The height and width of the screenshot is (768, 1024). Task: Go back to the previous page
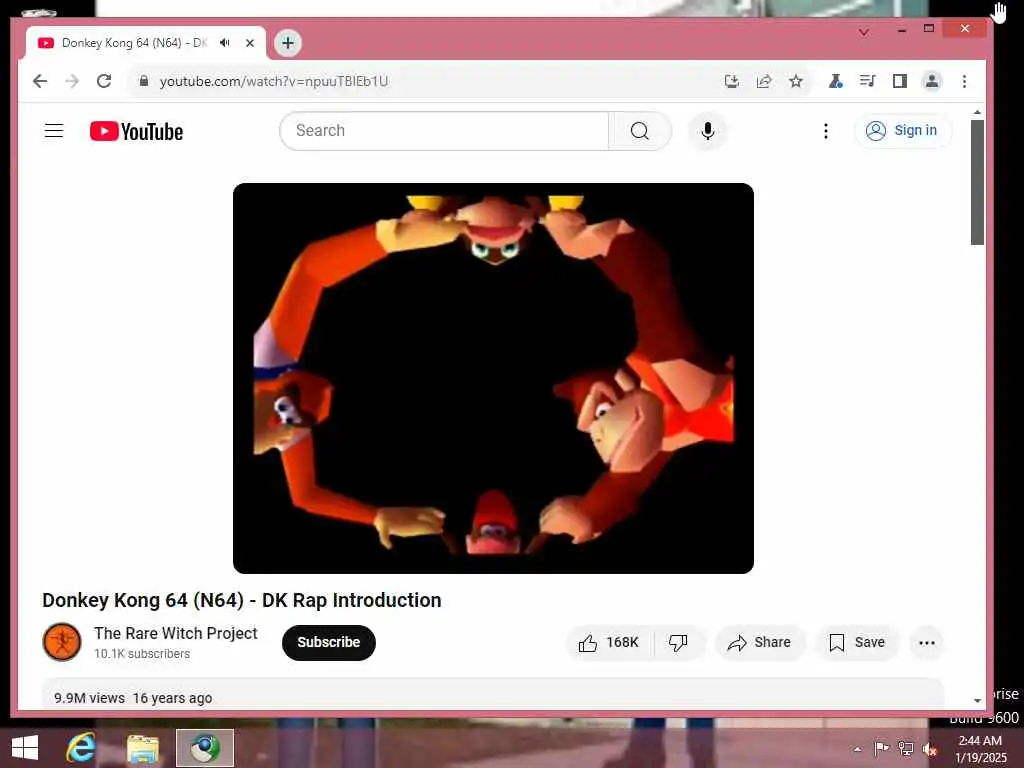point(40,81)
